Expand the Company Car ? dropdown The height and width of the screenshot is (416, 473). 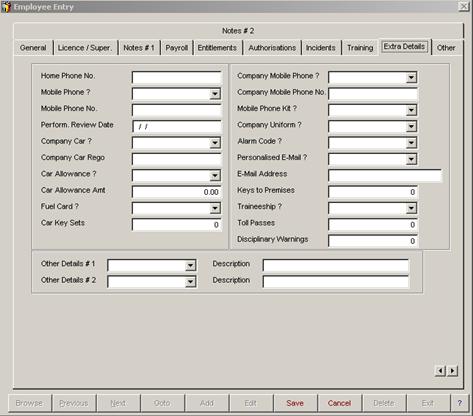(x=215, y=143)
